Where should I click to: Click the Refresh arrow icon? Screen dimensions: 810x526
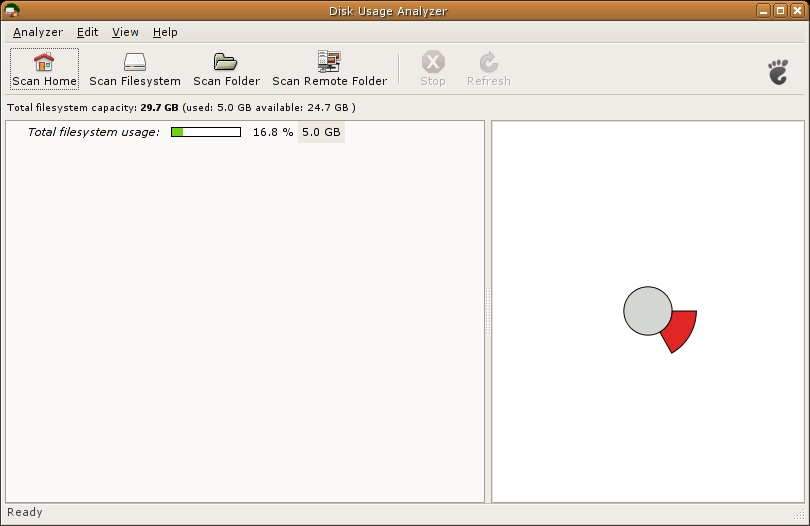pyautogui.click(x=489, y=62)
